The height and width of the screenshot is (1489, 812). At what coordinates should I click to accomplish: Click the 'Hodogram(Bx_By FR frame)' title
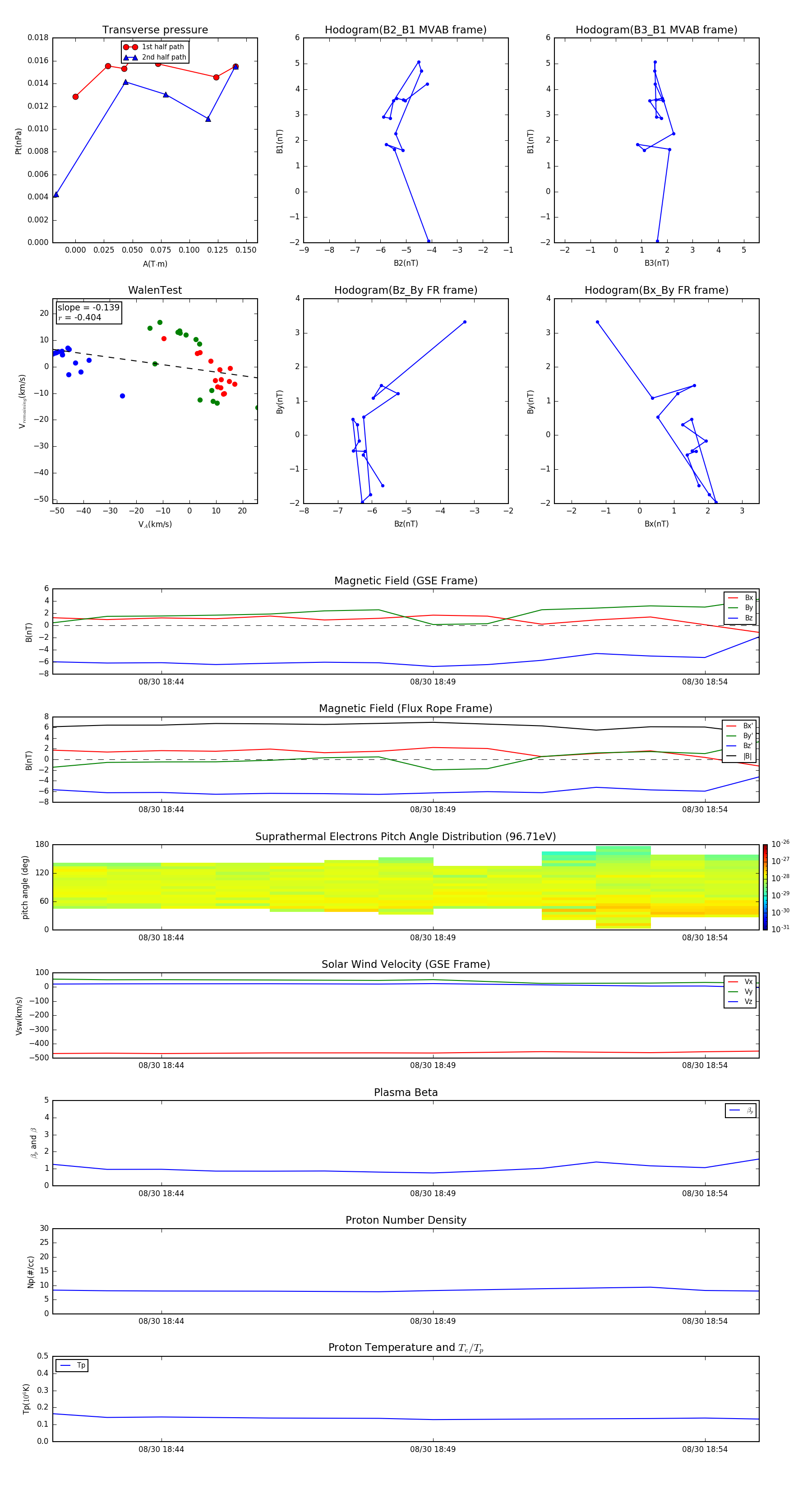tap(656, 290)
